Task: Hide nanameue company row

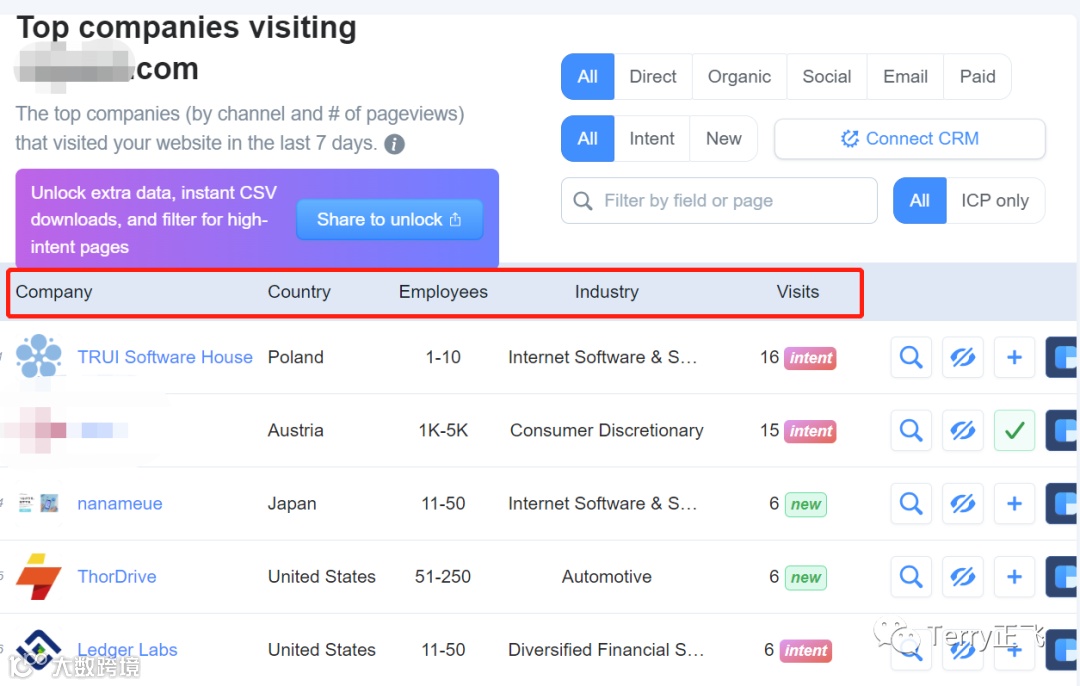Action: point(962,503)
